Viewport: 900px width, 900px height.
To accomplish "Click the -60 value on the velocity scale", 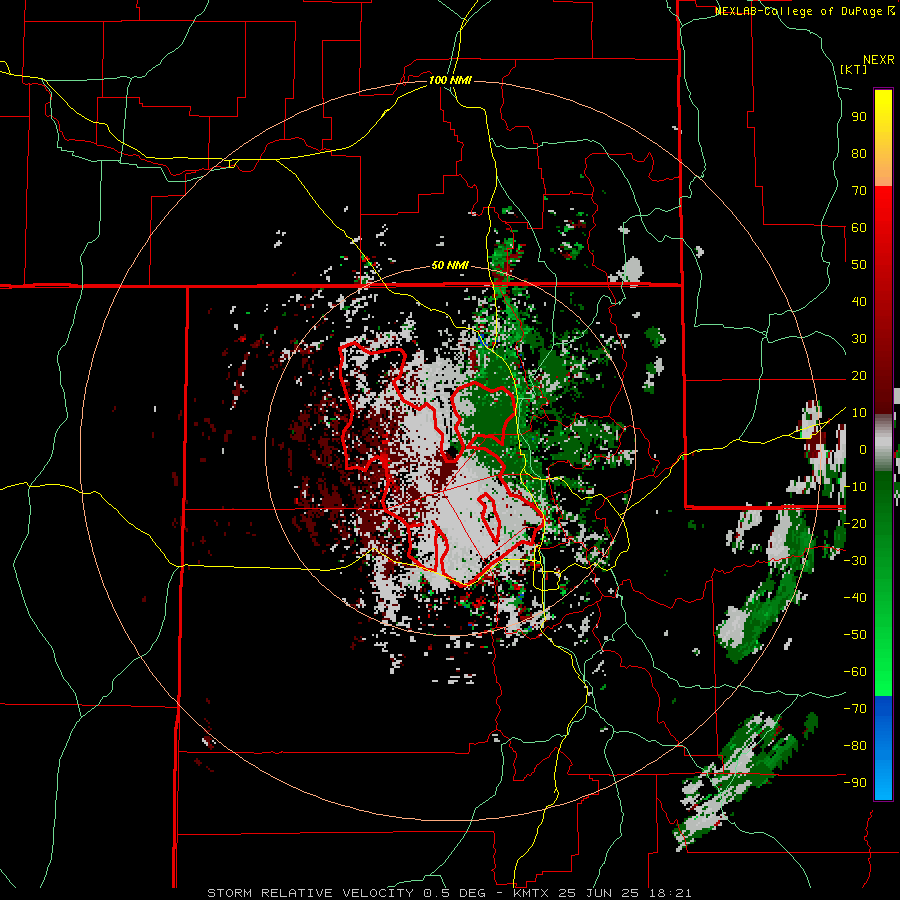I will 855,672.
